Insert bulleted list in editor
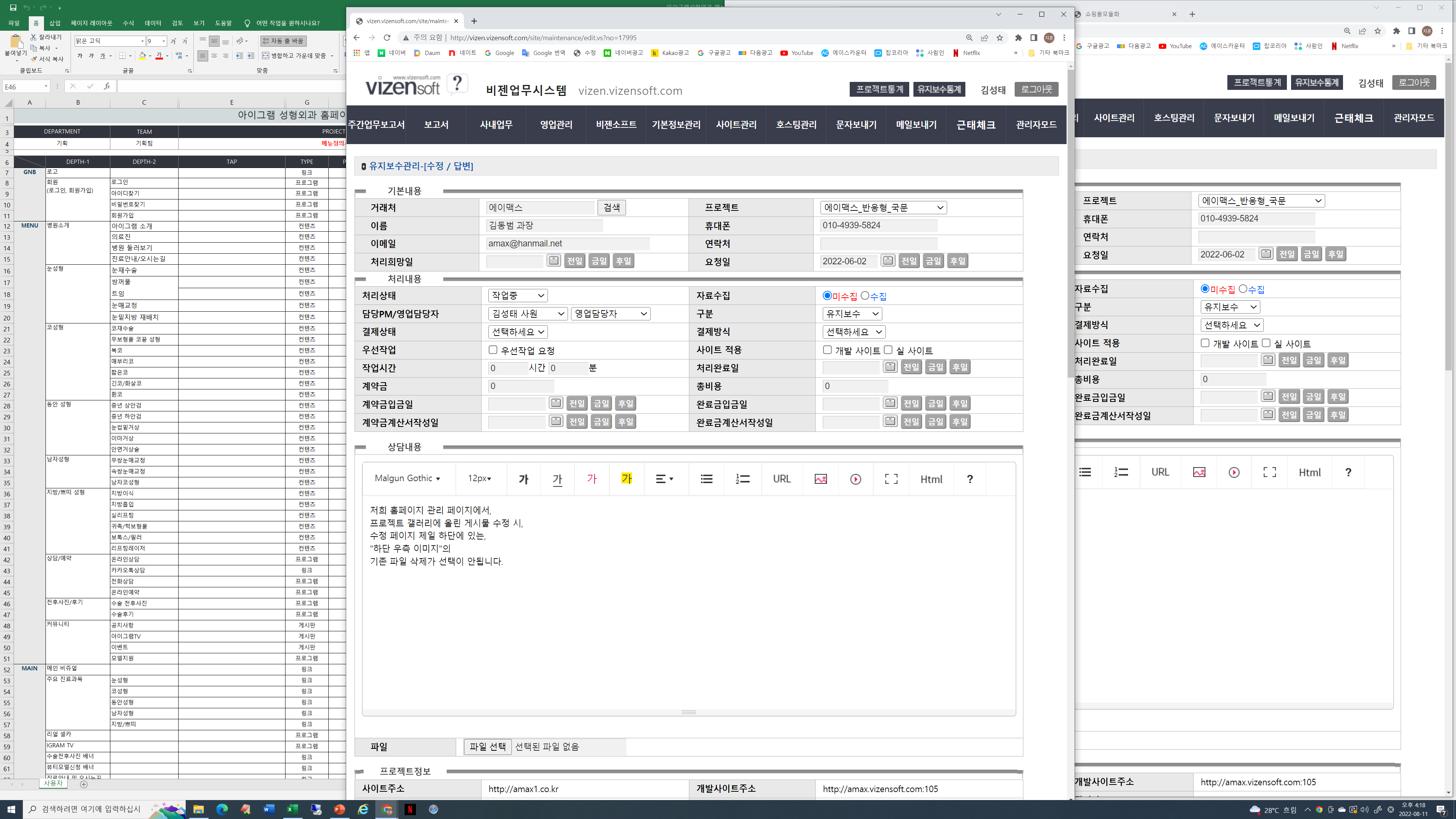Image resolution: width=1456 pixels, height=819 pixels. 706,479
